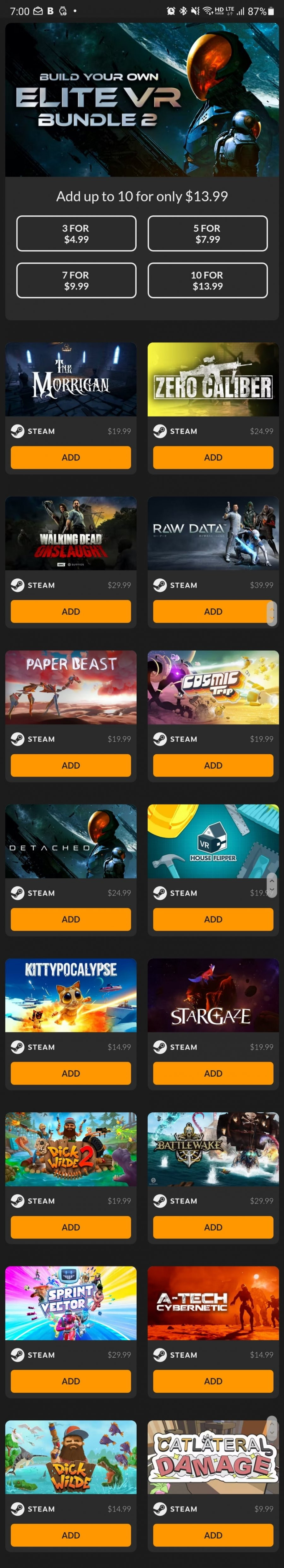This screenshot has height=1568, width=284.
Task: Add Sprint Vector to the bundle
Action: coord(71,1382)
